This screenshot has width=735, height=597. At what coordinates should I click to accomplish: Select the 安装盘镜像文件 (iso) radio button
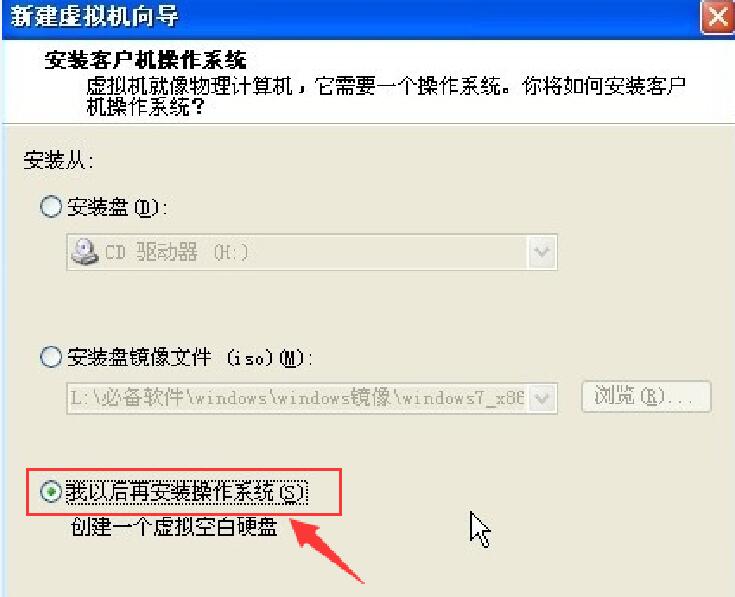click(51, 357)
